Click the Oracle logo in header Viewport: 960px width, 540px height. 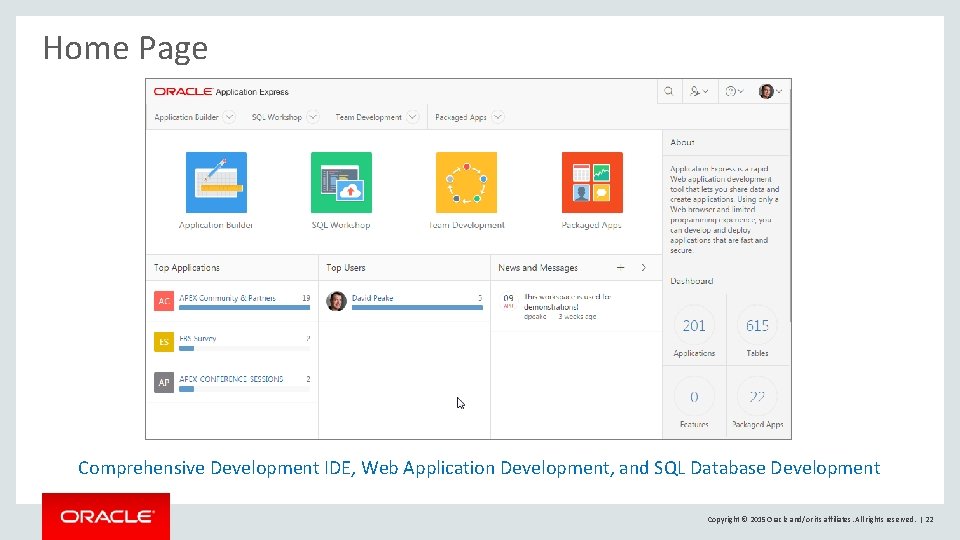click(183, 91)
